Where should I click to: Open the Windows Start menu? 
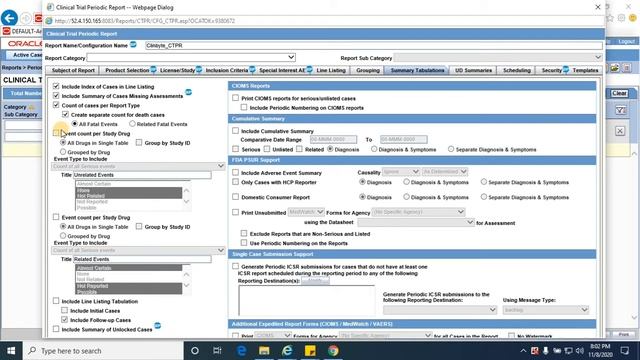[x=11, y=351]
